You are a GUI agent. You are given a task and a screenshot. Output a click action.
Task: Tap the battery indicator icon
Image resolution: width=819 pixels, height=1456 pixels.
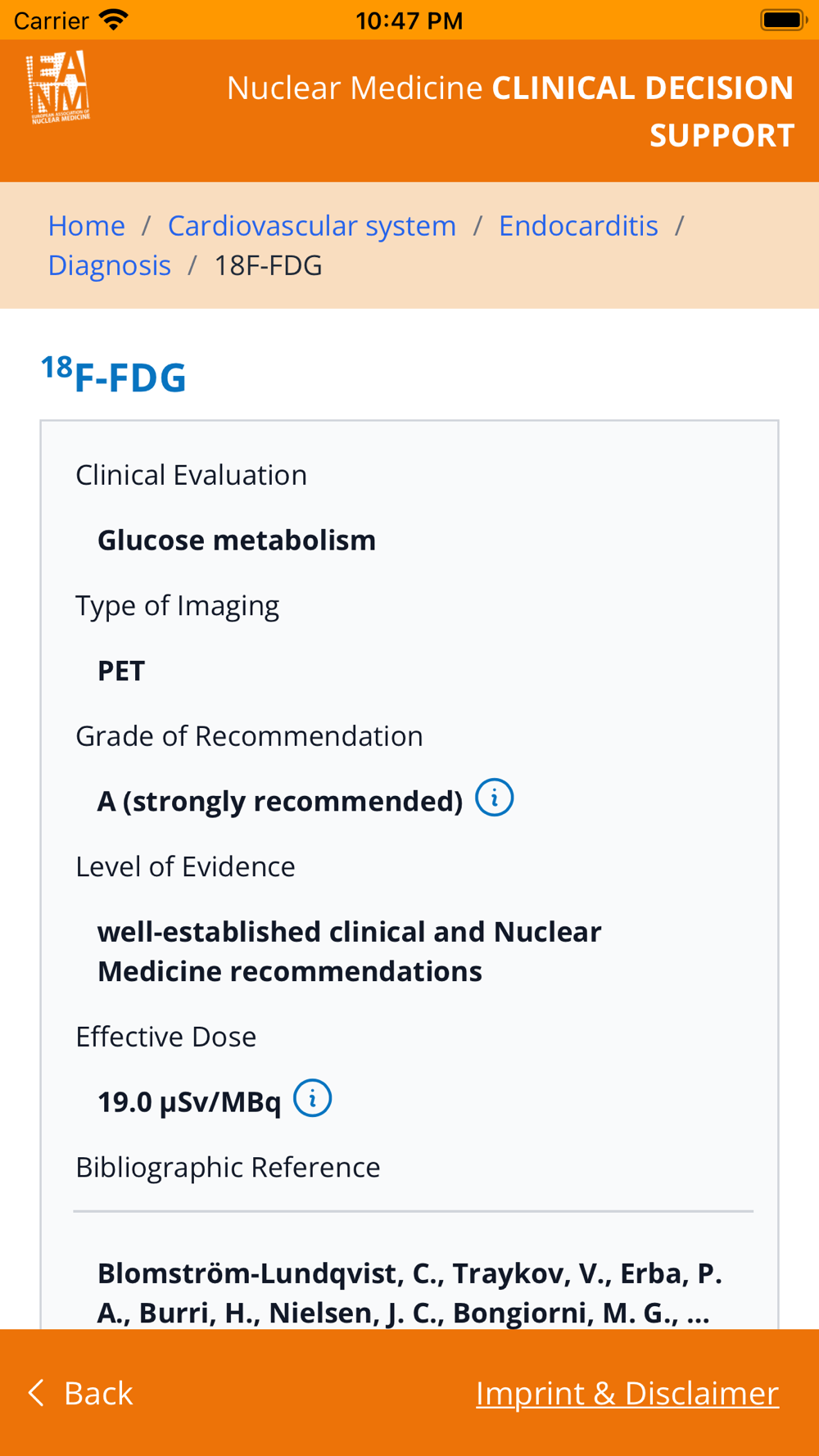point(783,20)
